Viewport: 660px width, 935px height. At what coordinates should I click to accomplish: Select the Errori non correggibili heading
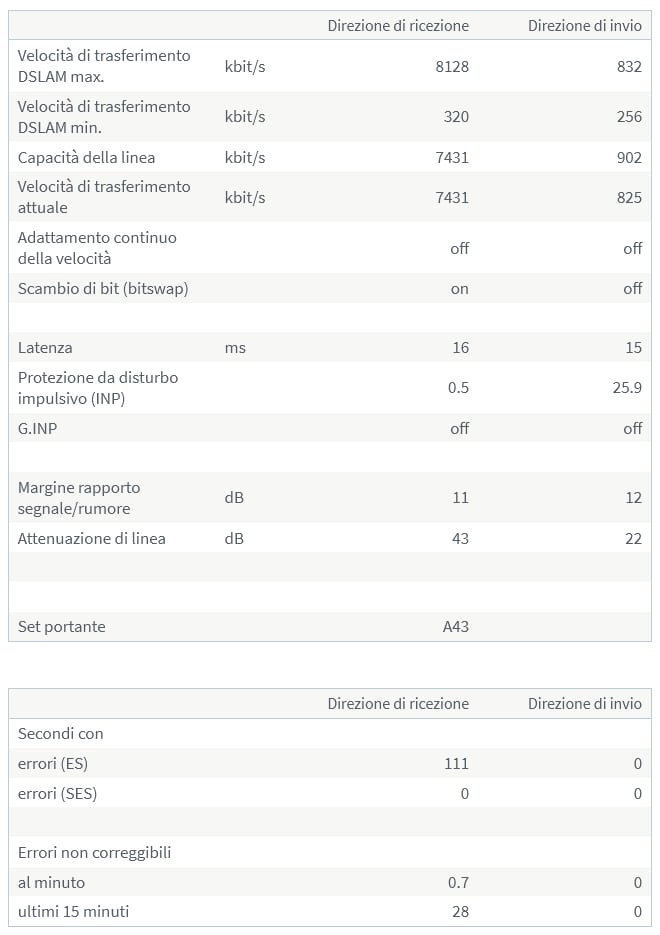click(x=94, y=853)
